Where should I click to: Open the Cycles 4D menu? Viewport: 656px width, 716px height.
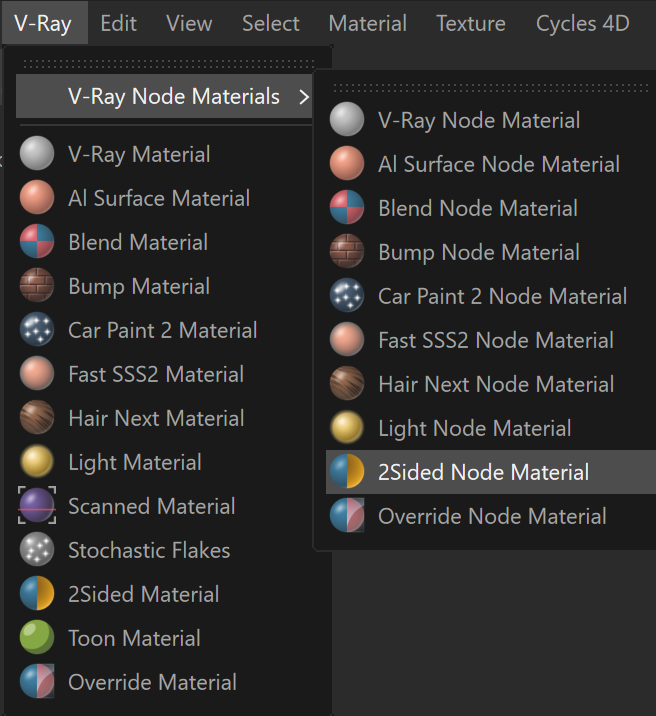click(583, 23)
